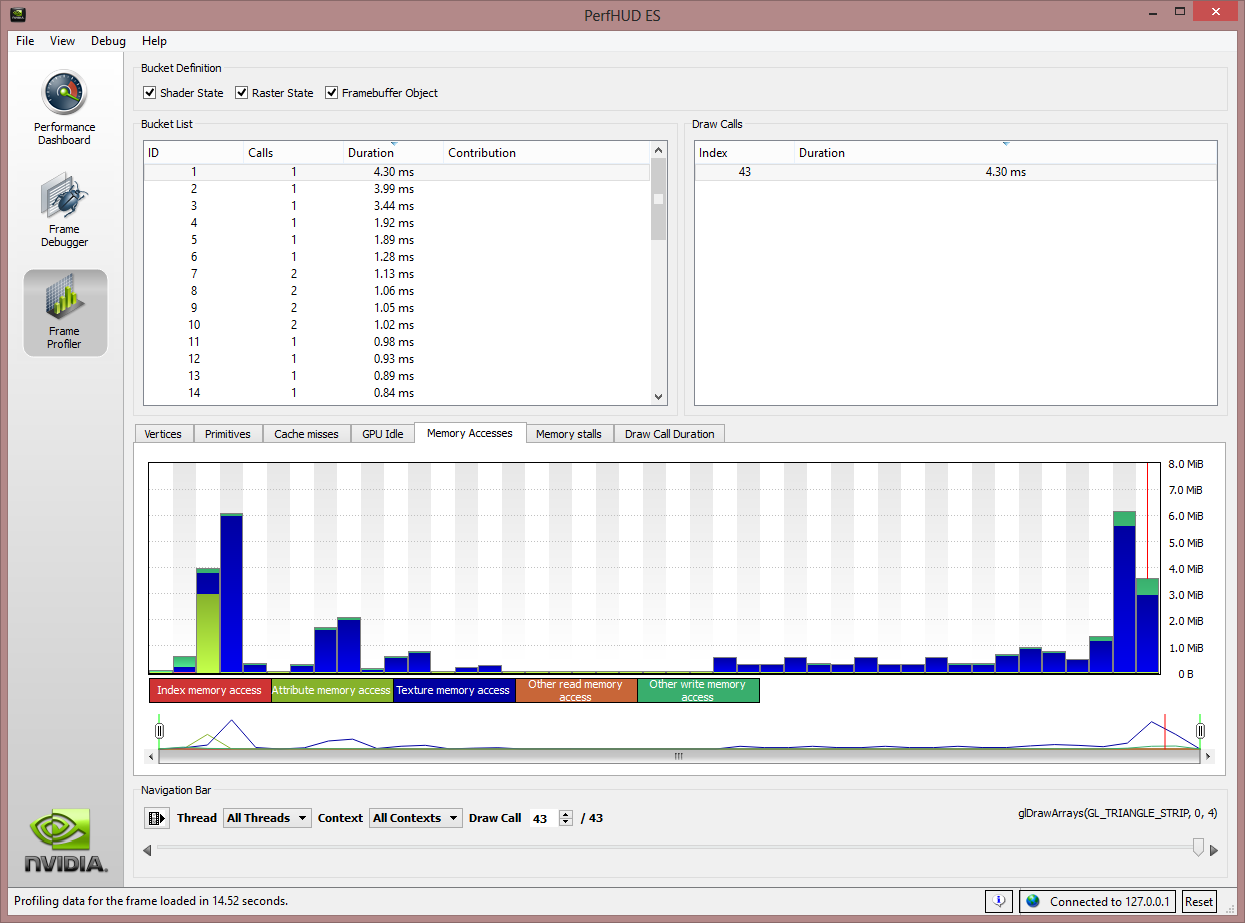Click the Other read memory access swatch
The image size is (1245, 923).
pyautogui.click(x=576, y=690)
